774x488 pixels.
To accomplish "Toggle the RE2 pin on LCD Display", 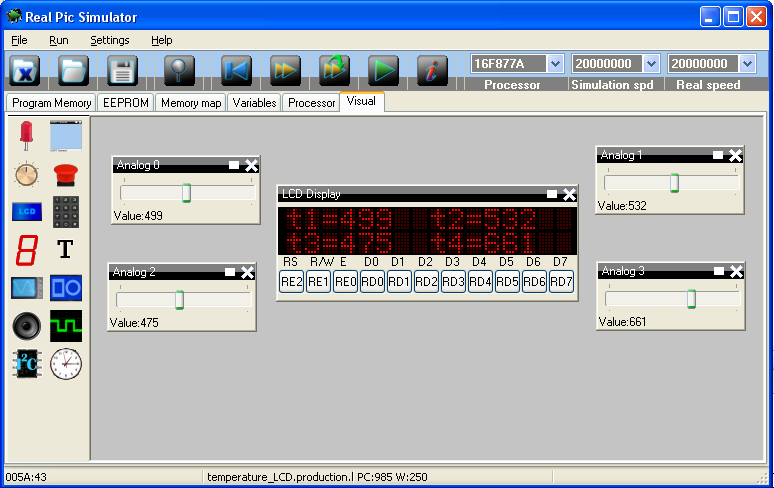I will tap(291, 282).
